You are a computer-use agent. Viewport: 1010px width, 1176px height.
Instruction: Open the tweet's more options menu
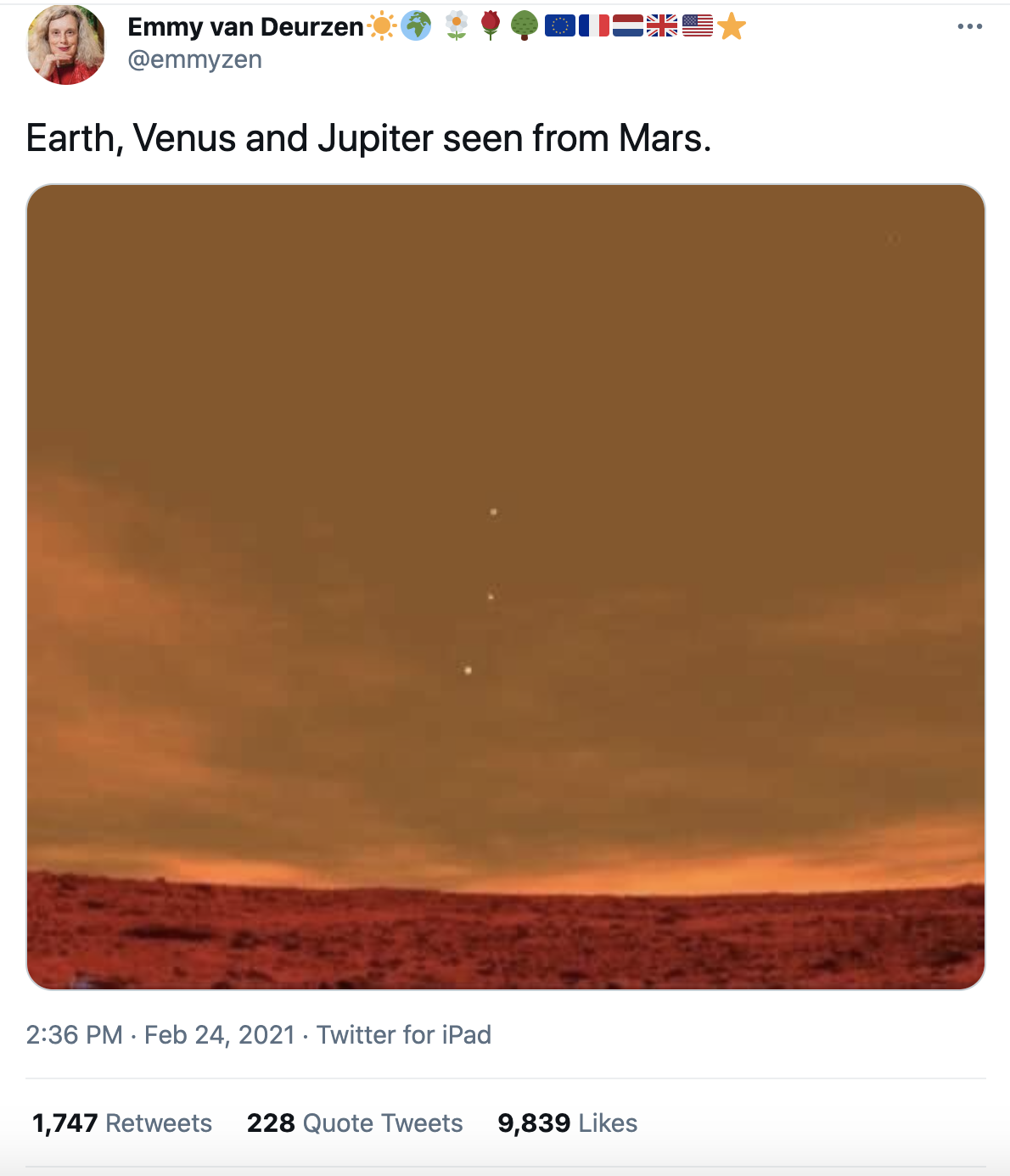click(x=969, y=27)
